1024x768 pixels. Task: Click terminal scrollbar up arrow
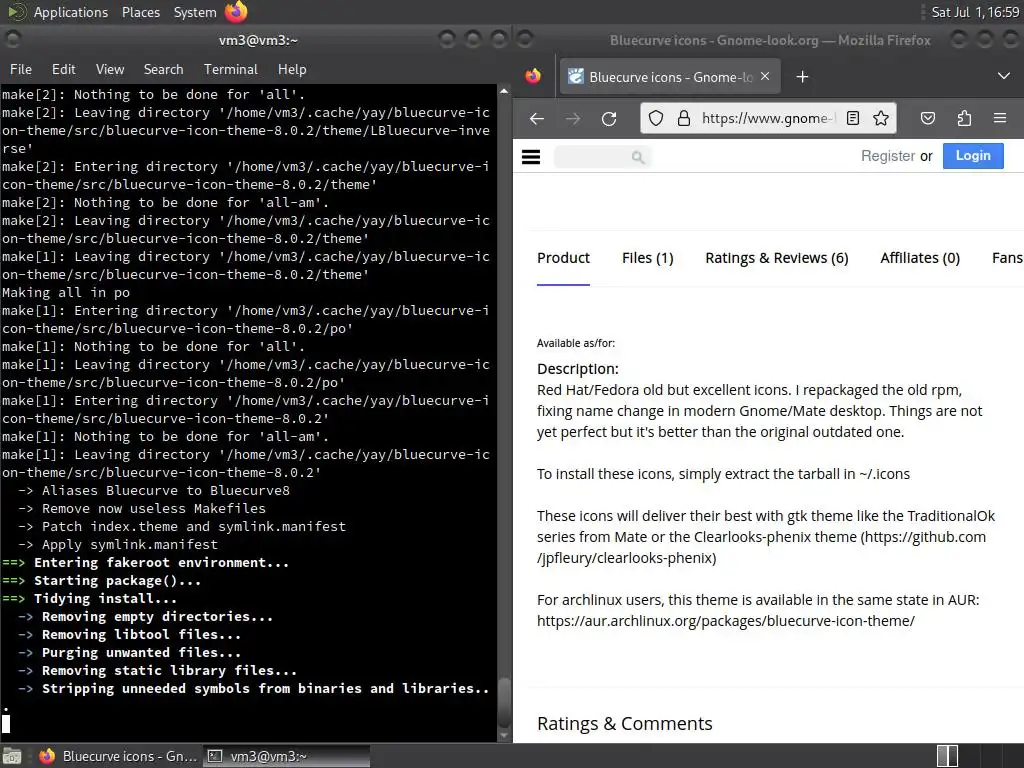pos(504,91)
